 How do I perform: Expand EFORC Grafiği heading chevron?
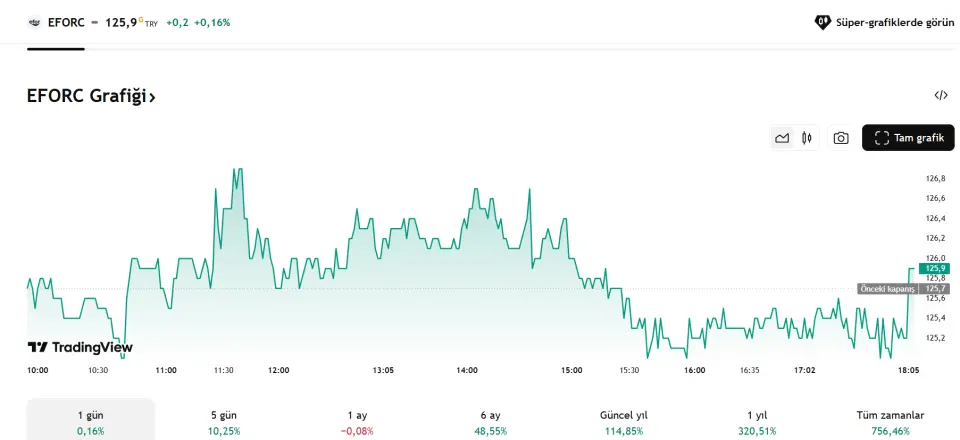pos(152,97)
